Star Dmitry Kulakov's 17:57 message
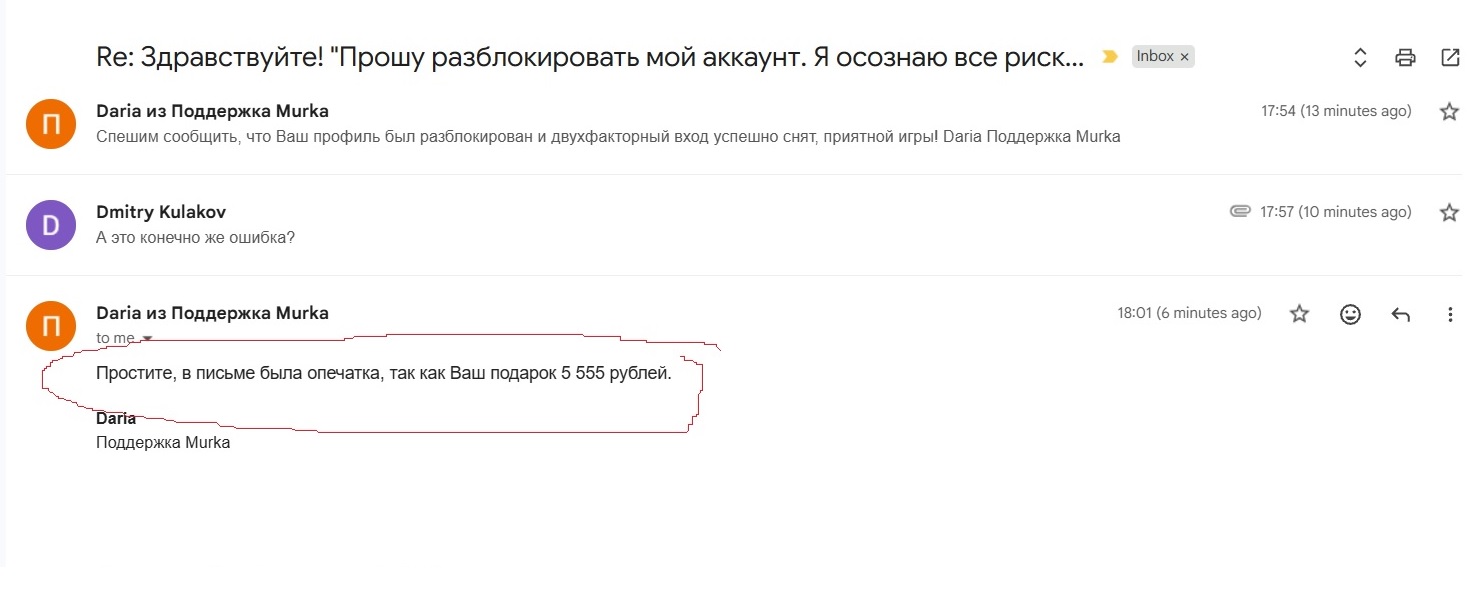 [x=1449, y=212]
